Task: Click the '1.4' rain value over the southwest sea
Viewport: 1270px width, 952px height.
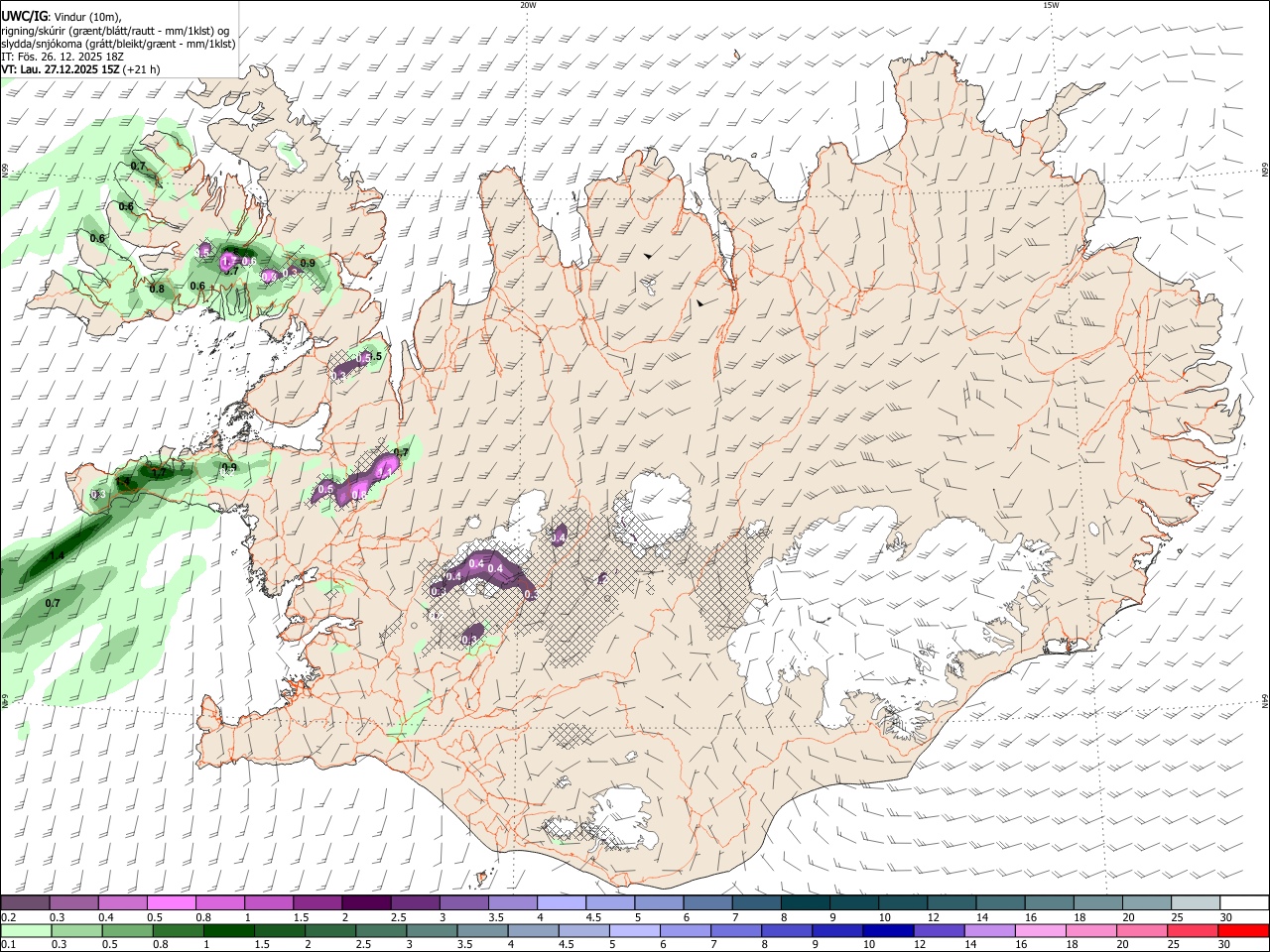Action: coord(57,555)
